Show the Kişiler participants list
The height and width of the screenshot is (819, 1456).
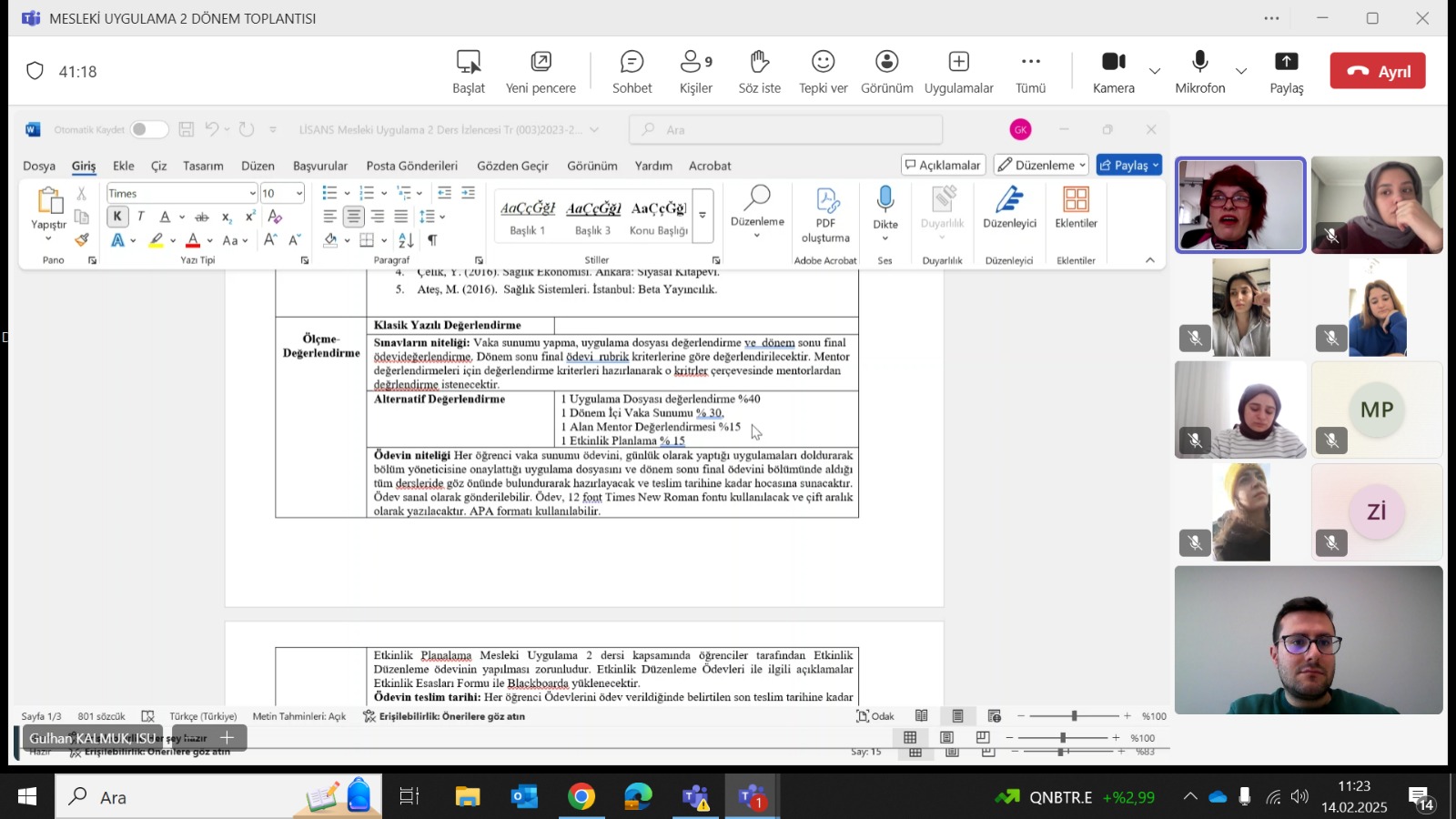coord(695,71)
